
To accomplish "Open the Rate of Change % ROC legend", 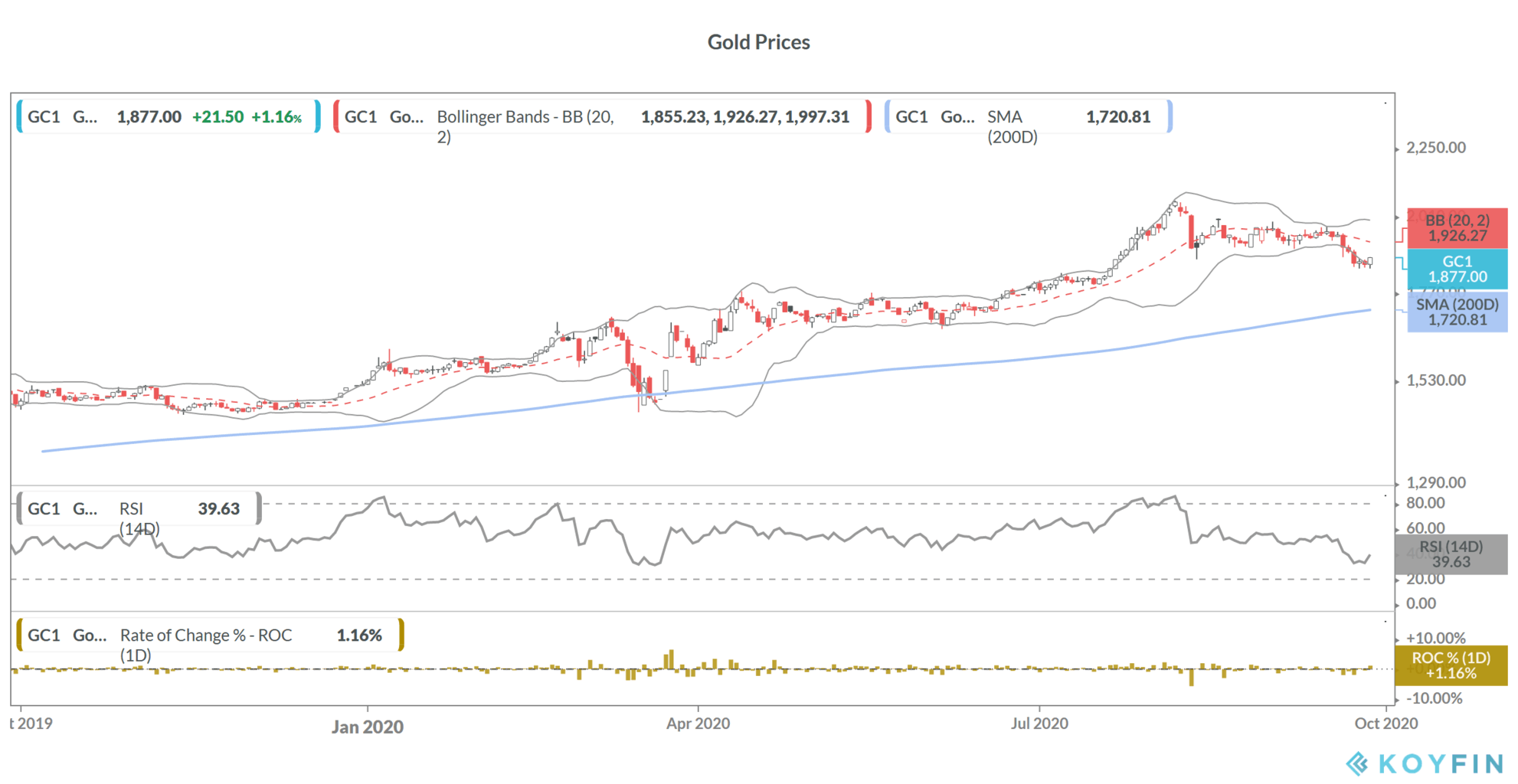I will (211, 635).
